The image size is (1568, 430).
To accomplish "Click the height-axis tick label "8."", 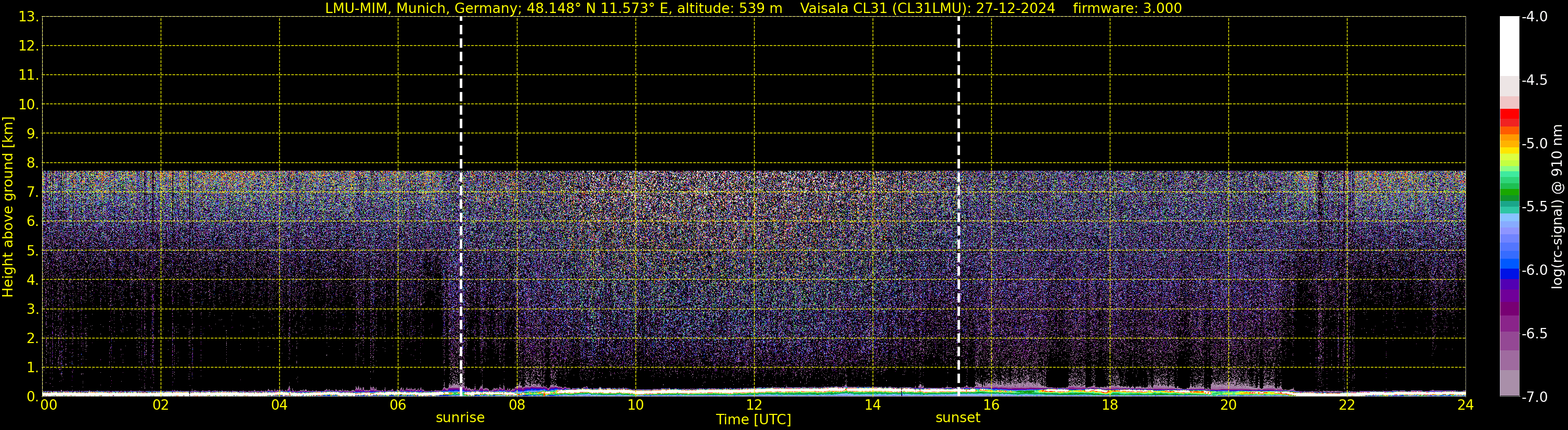I will (32, 162).
